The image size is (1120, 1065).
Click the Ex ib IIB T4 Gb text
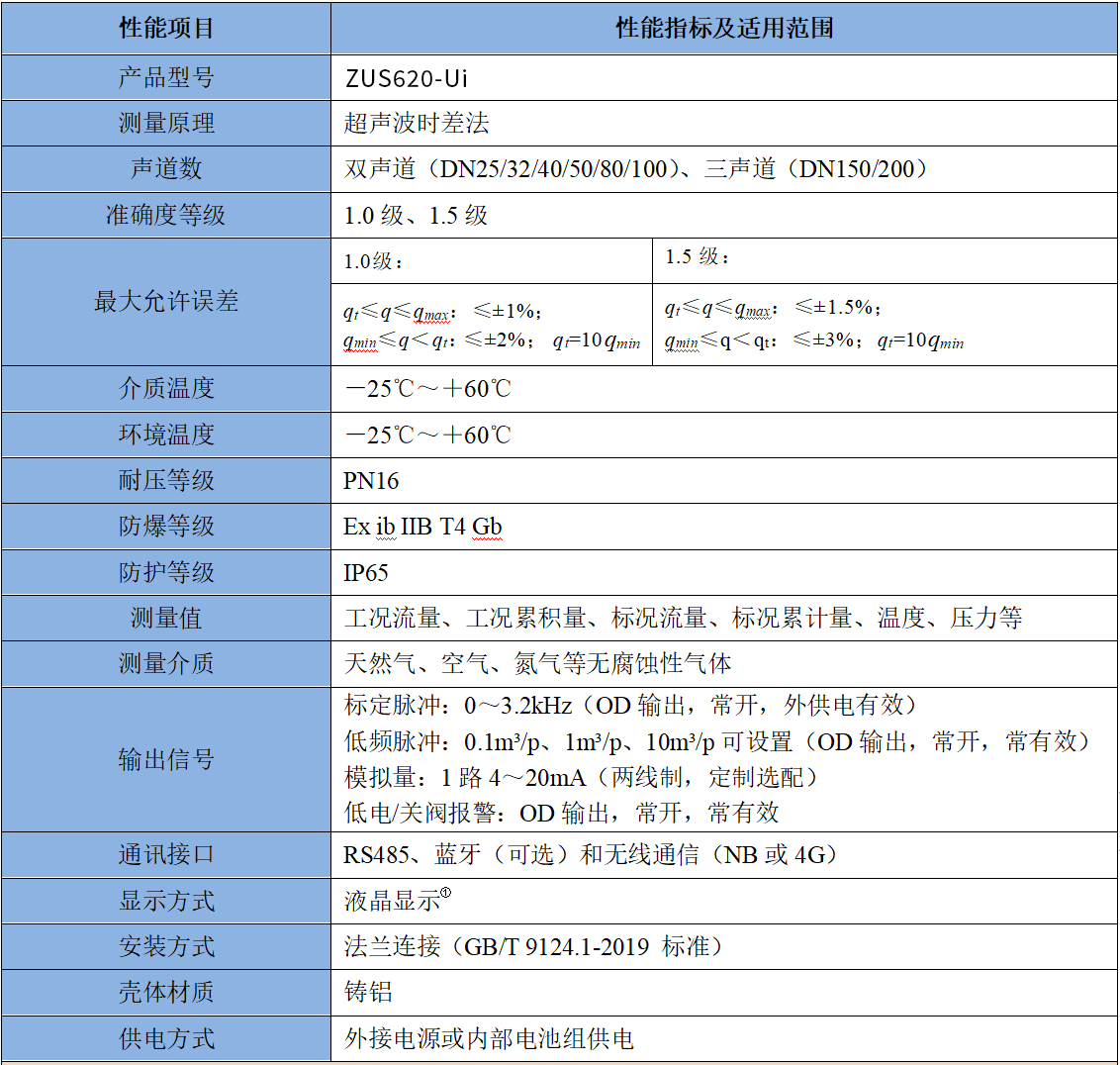coord(422,527)
